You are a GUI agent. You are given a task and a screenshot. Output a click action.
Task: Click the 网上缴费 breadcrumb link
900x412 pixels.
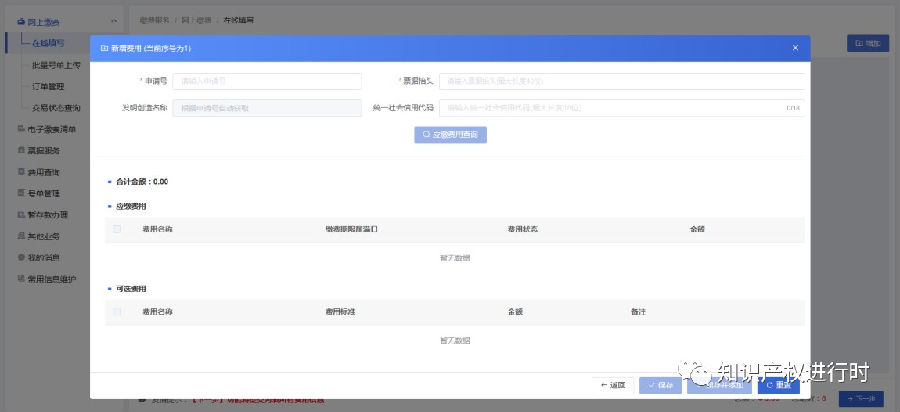[x=196, y=20]
